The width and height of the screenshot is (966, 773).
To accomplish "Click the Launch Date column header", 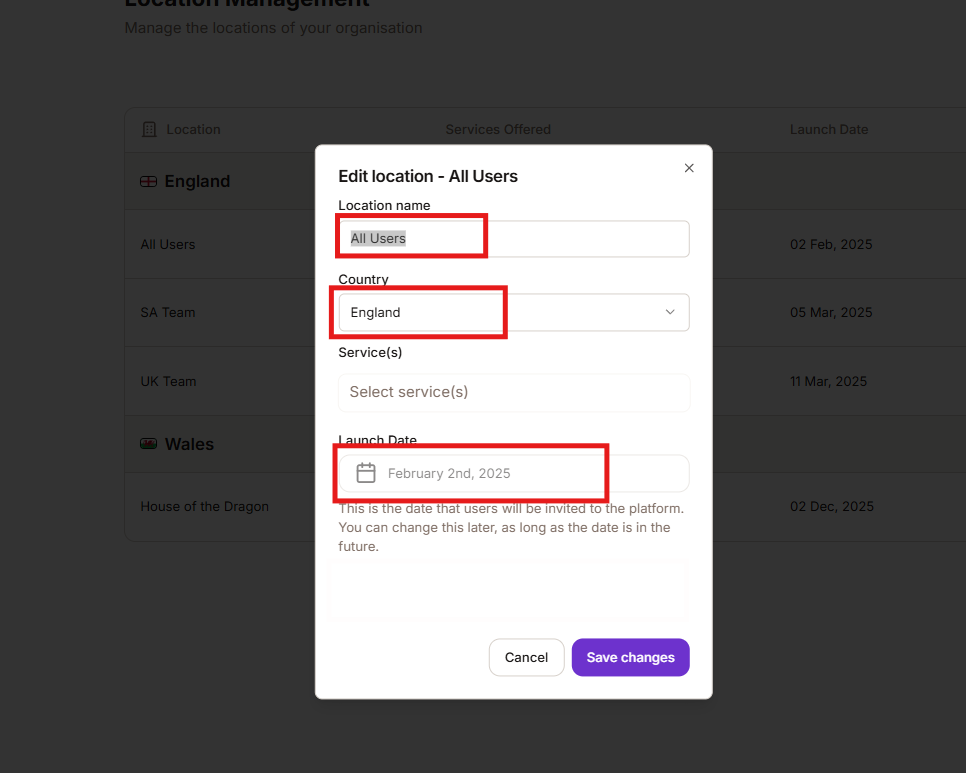I will tap(828, 129).
